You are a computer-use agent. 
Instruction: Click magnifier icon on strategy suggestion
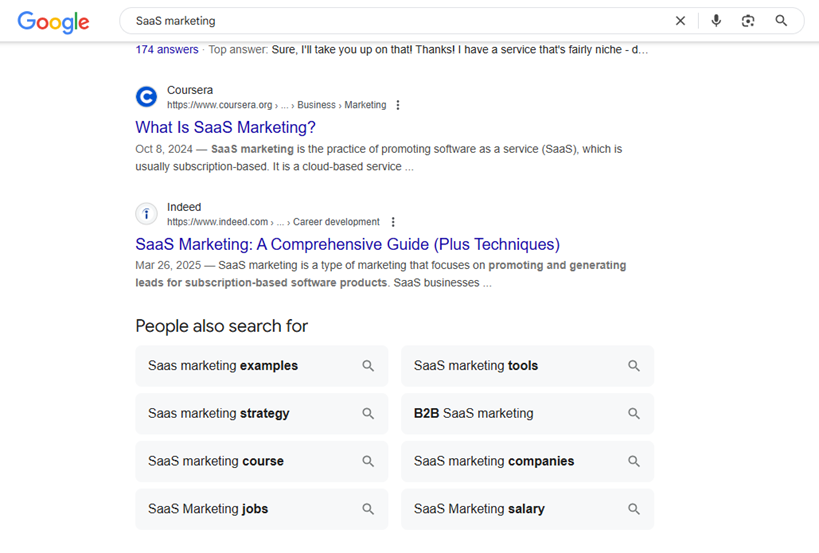click(x=368, y=414)
